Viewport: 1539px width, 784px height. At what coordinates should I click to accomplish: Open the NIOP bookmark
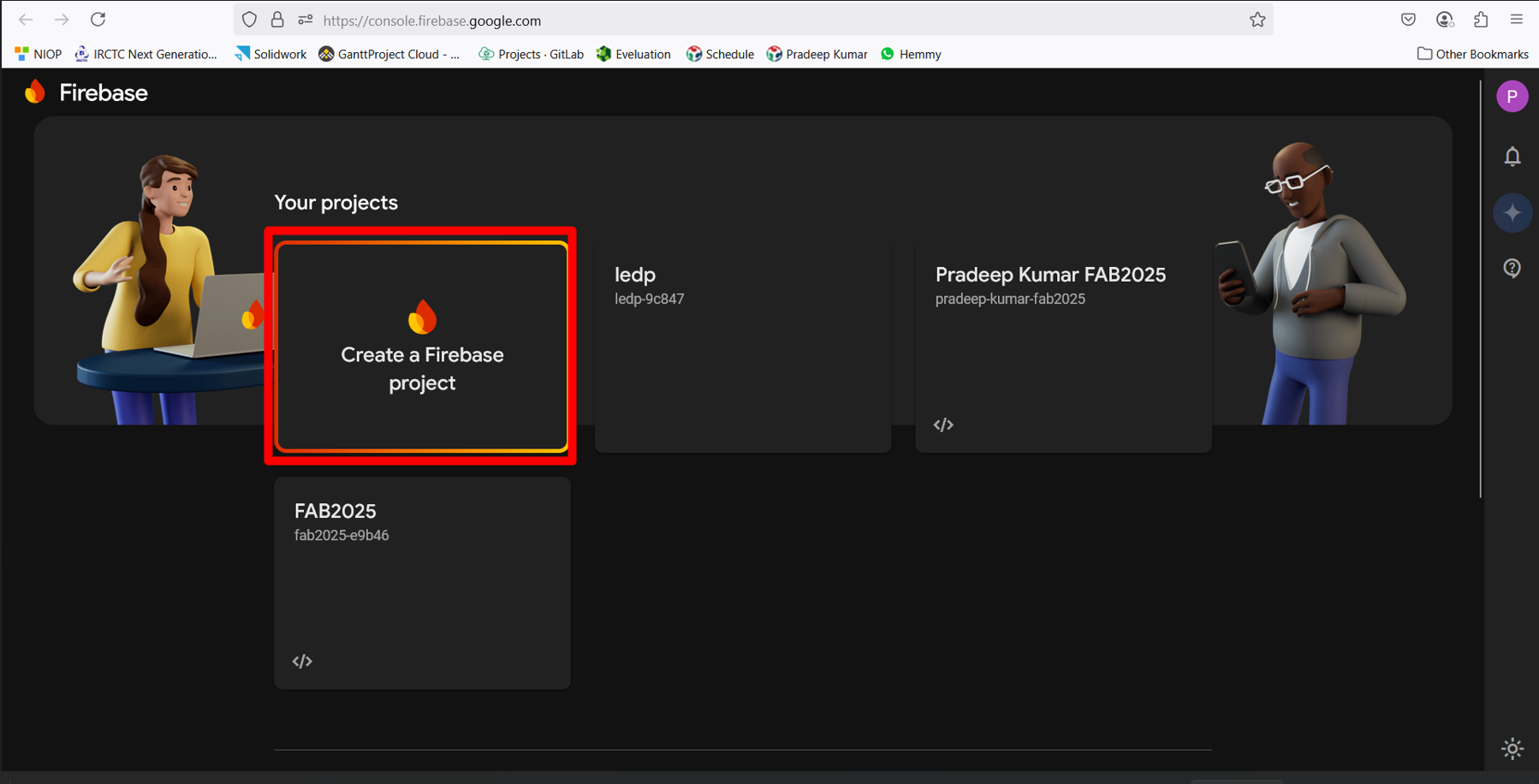[39, 54]
